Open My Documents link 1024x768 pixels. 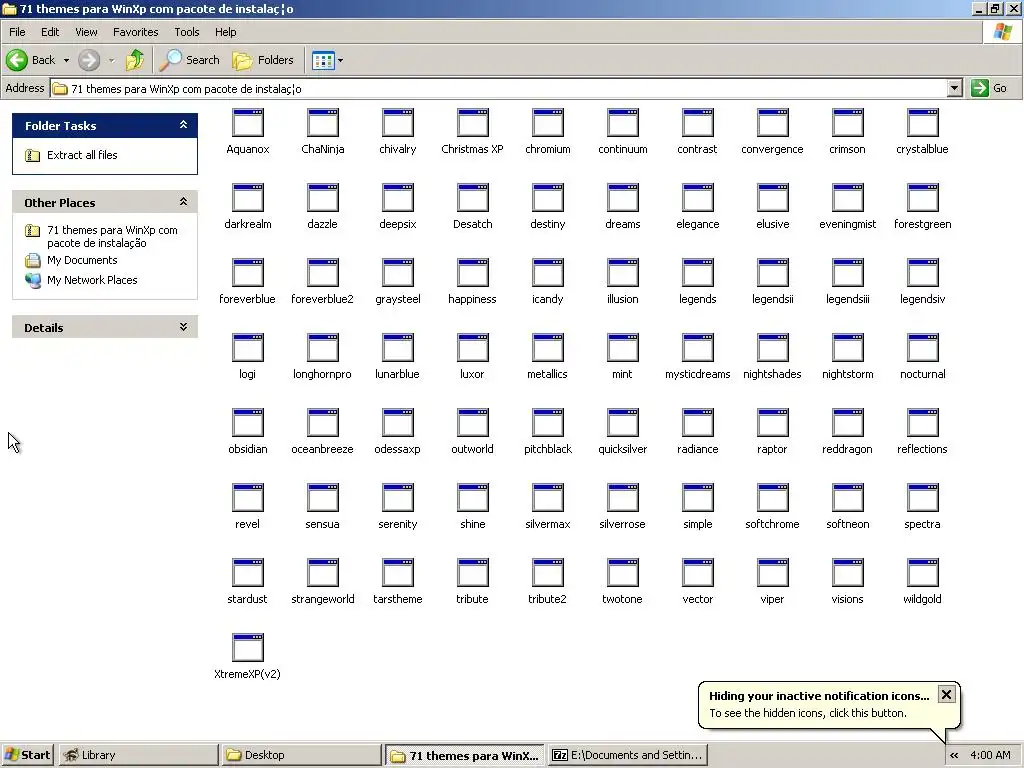82,260
